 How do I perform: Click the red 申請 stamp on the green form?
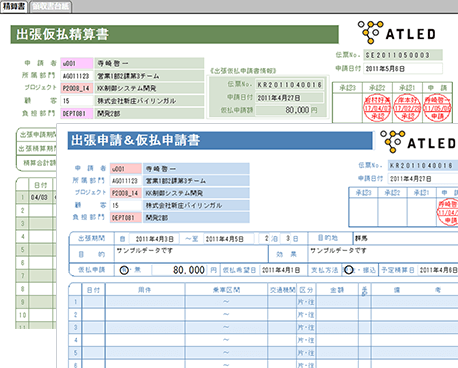click(x=437, y=108)
